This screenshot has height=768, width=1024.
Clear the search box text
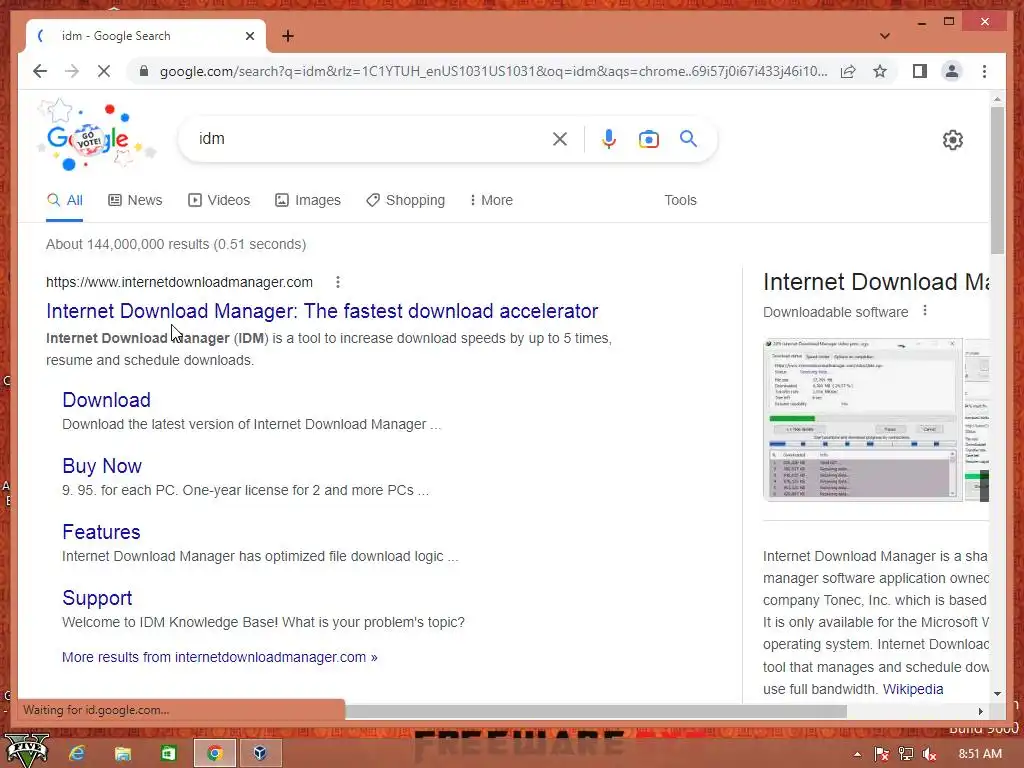point(560,139)
